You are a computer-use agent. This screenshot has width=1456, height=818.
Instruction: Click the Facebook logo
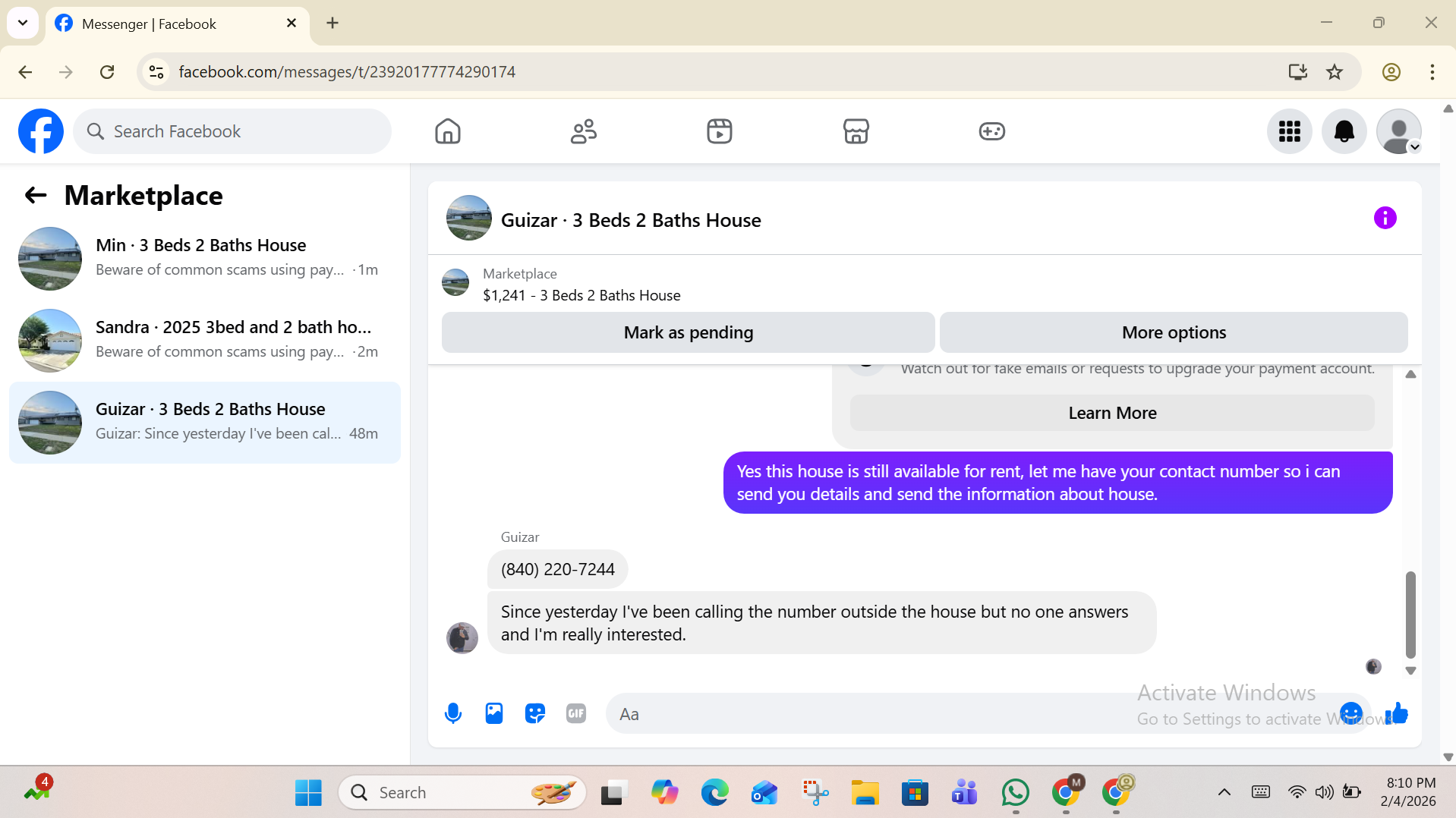(x=41, y=131)
